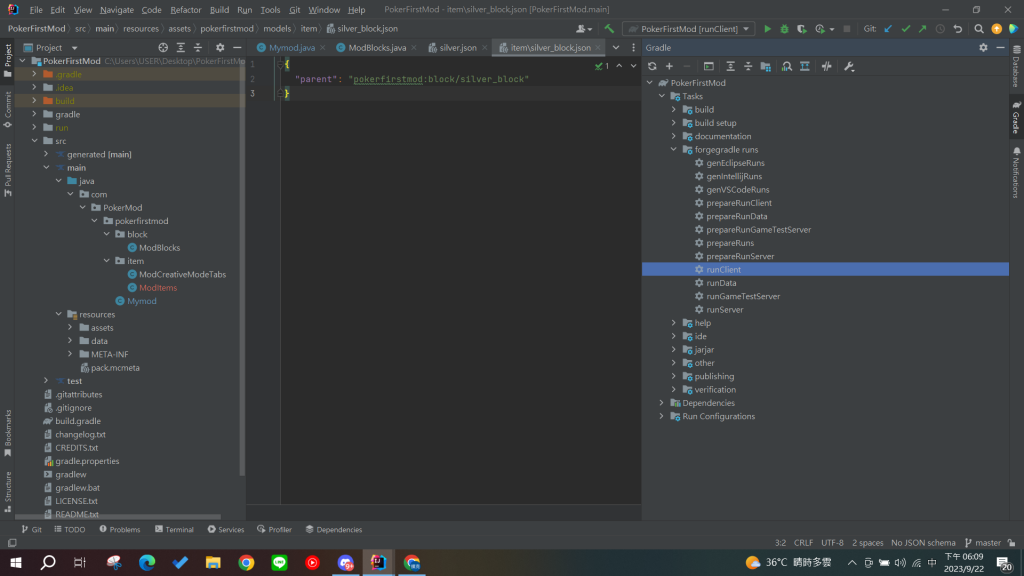Select build.gradle in the project tree

click(78, 421)
